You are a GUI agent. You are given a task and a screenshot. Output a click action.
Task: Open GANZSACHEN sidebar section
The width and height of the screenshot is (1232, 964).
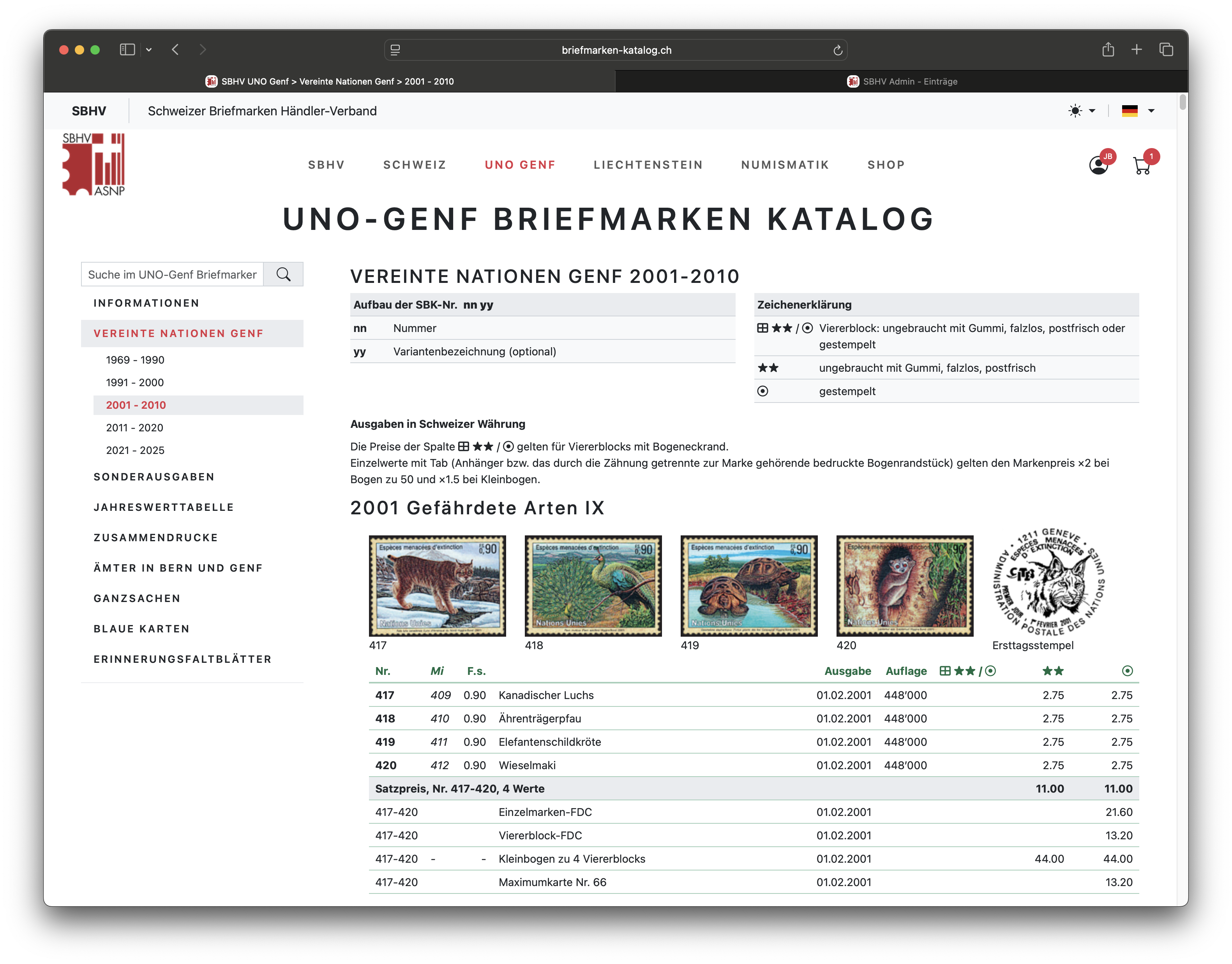tap(137, 598)
